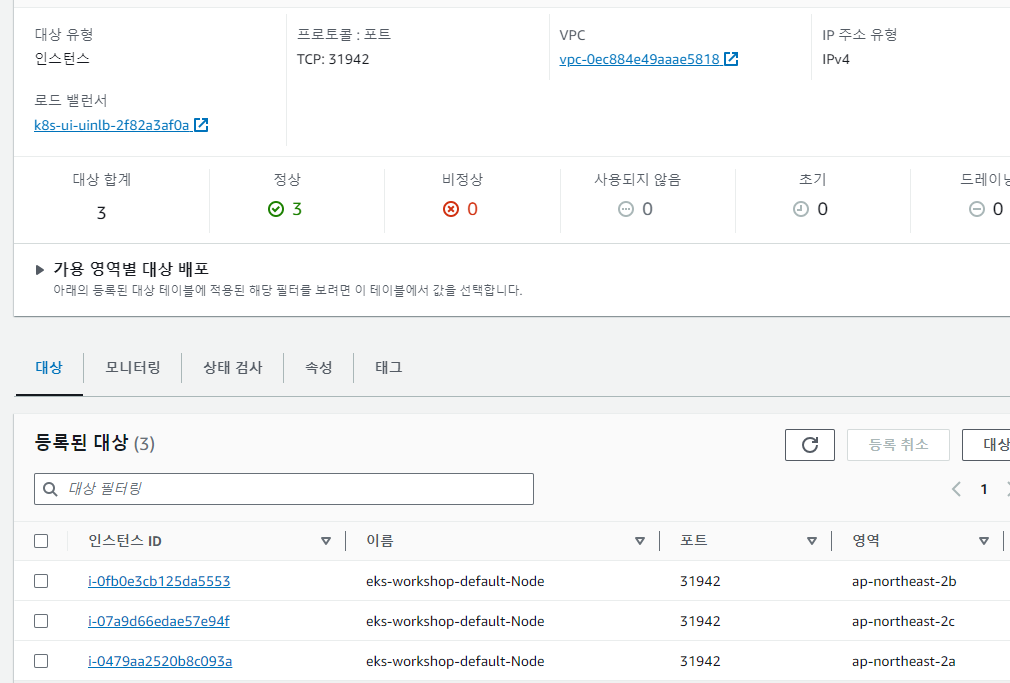Check the checkbox for instance i-0fb0e3cb125da5553
1010x683 pixels.
pos(41,581)
